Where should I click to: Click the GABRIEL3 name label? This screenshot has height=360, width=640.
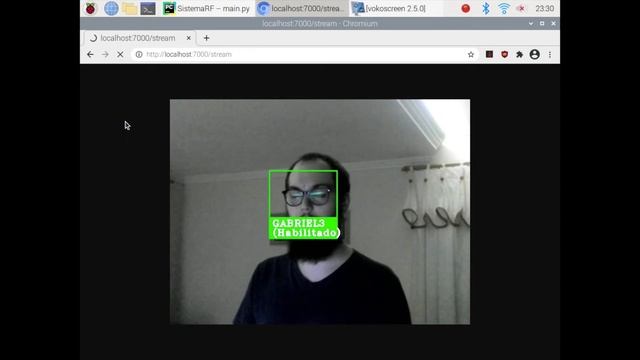point(298,223)
